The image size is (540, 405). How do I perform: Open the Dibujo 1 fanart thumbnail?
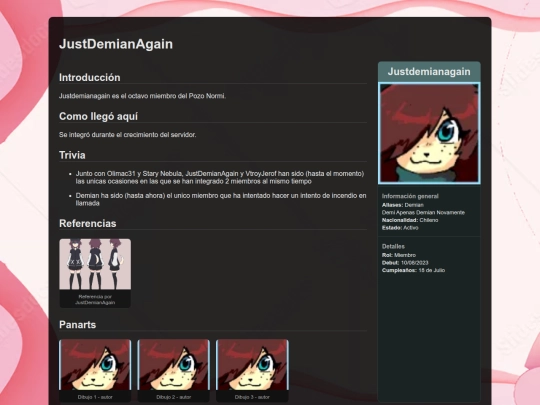[x=95, y=365]
